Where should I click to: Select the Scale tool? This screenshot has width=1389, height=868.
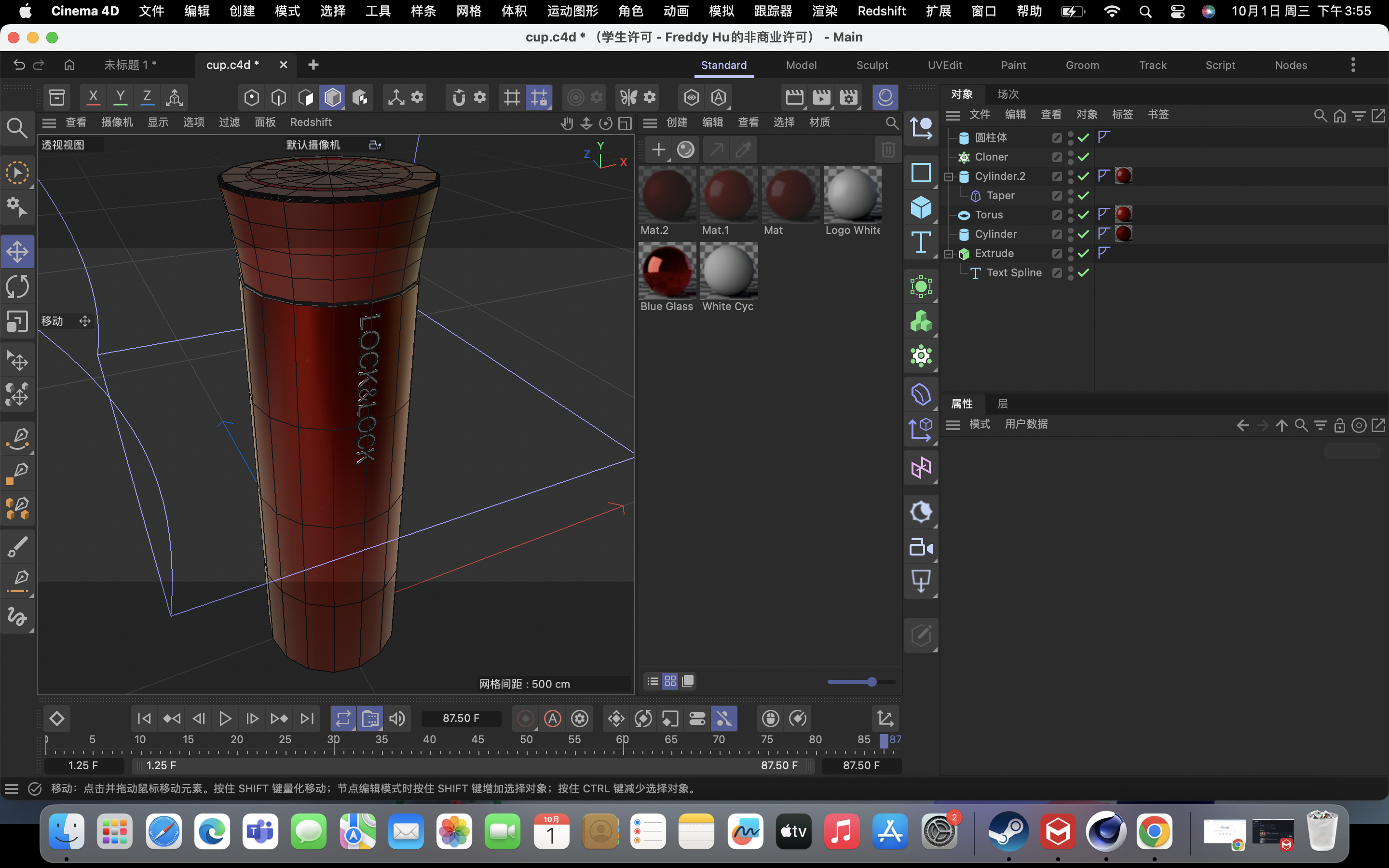point(17,322)
